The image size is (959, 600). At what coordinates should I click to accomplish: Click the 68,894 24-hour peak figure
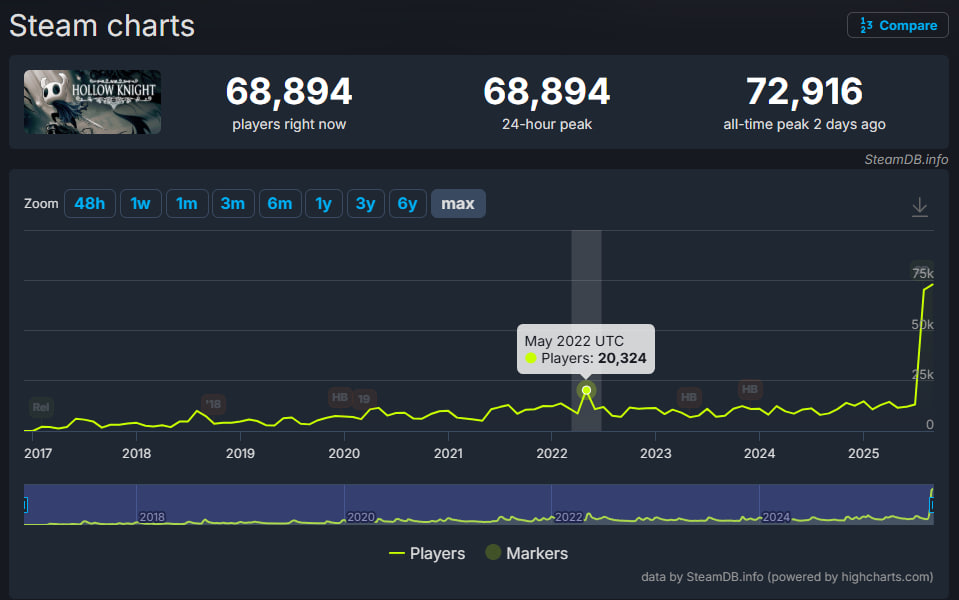[x=547, y=91]
